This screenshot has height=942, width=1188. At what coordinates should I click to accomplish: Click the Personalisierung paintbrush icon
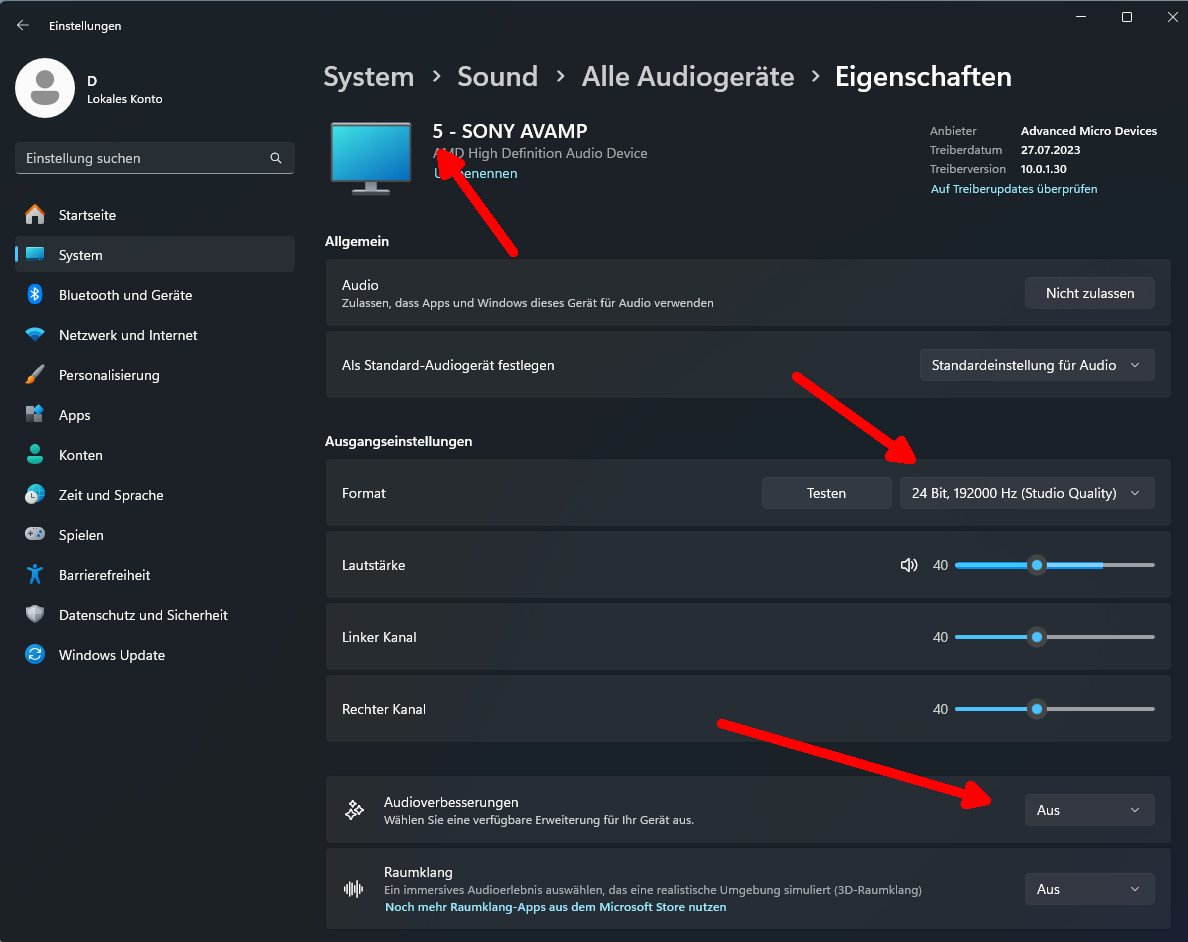click(35, 374)
